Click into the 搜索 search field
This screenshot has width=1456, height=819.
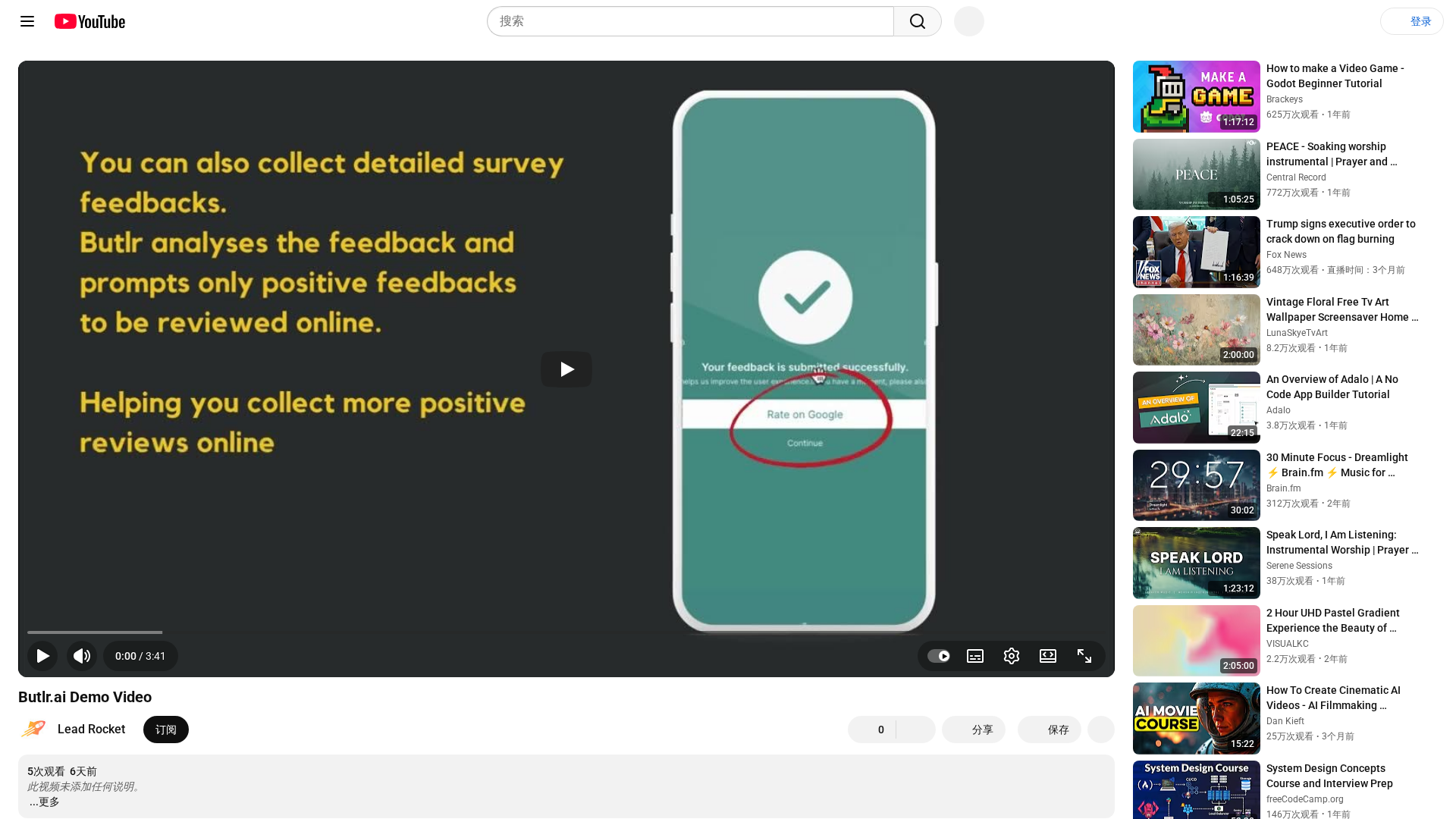[x=690, y=21]
